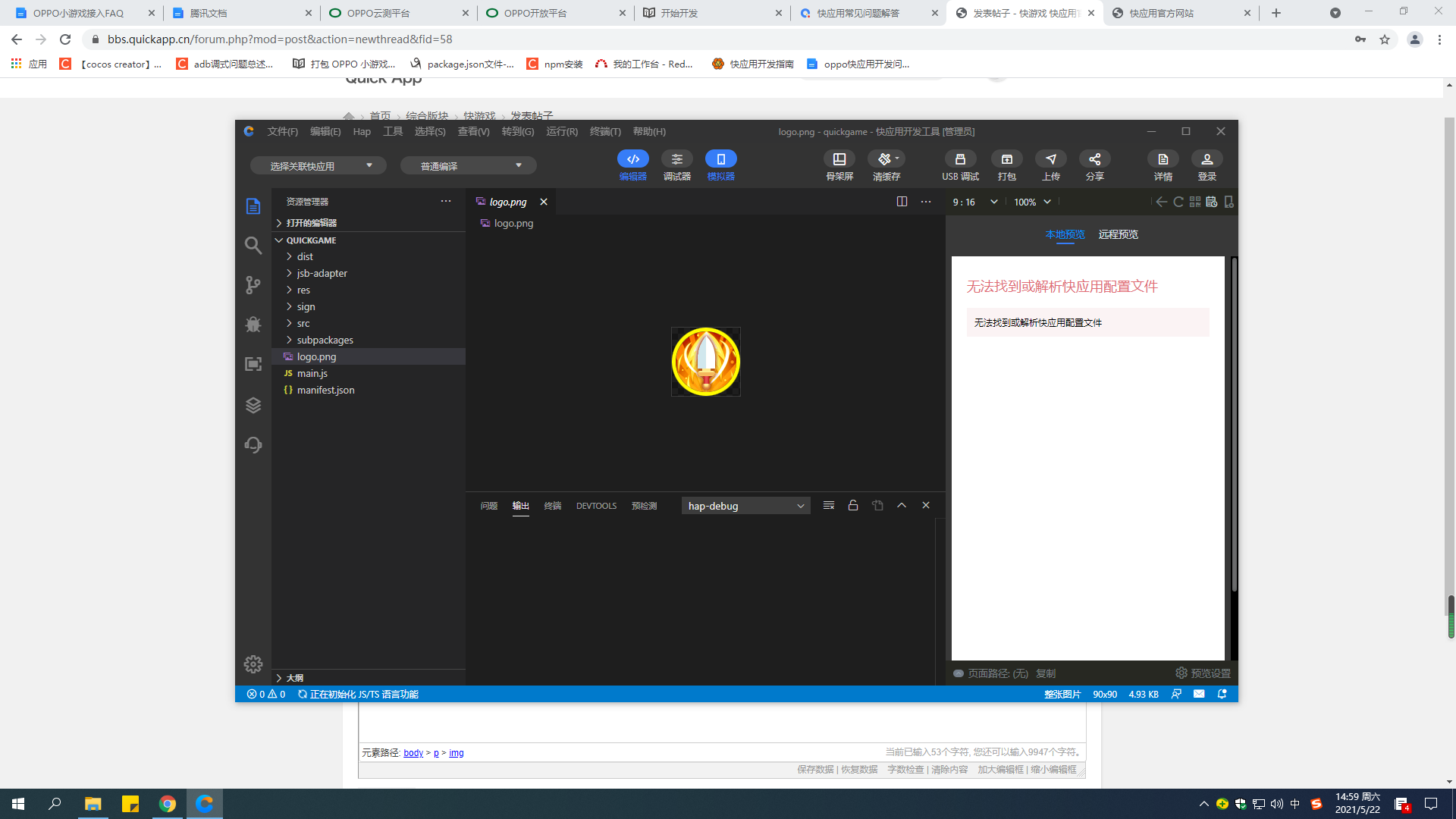This screenshot has width=1456, height=819.
Task: Click the 预览设置 button
Action: (1203, 673)
